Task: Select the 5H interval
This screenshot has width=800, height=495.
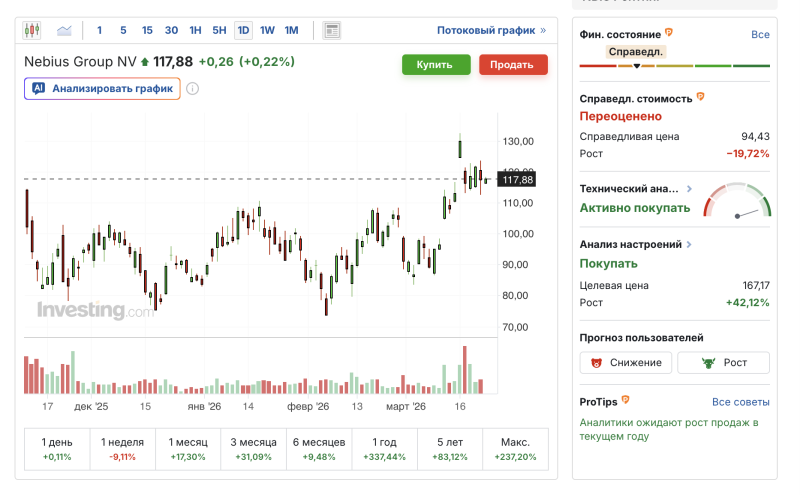Action: (x=219, y=31)
